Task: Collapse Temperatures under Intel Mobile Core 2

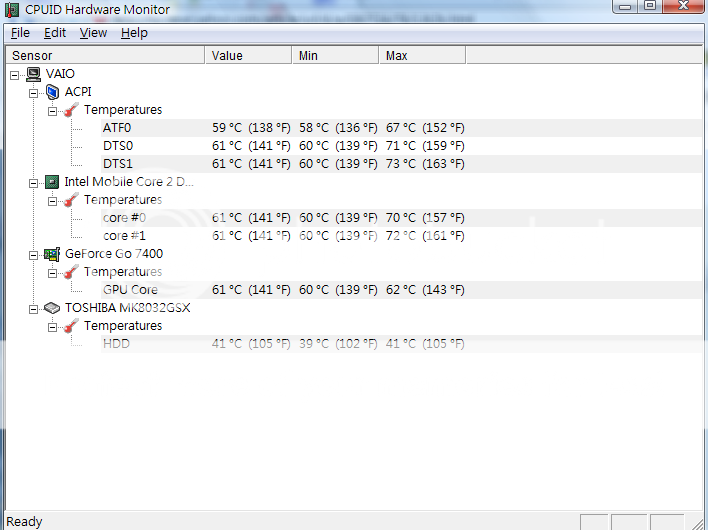Action: coord(52,201)
